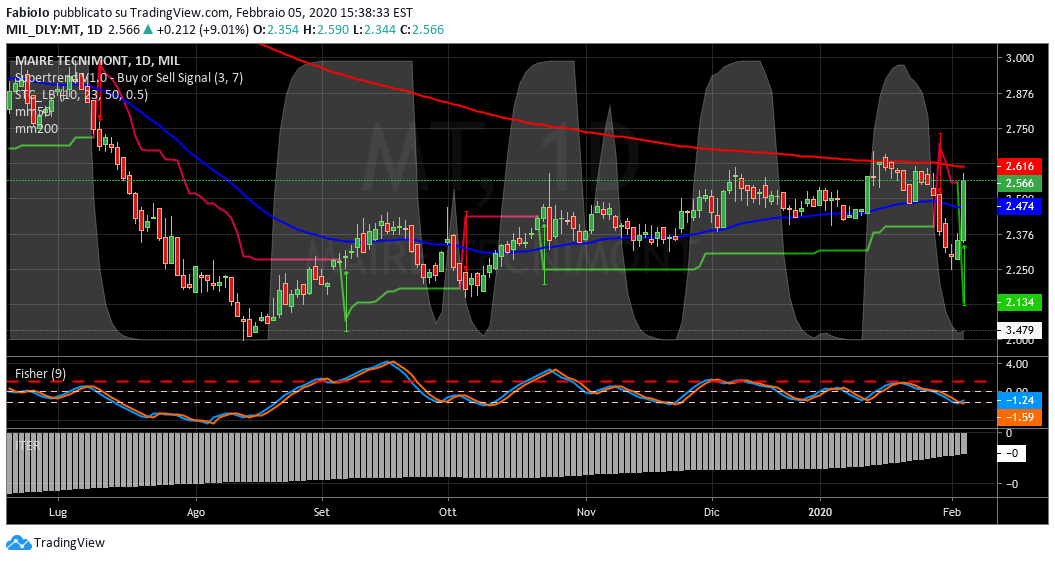Click the green 2.566 current price tag
This screenshot has width=1055, height=561.
point(1021,184)
